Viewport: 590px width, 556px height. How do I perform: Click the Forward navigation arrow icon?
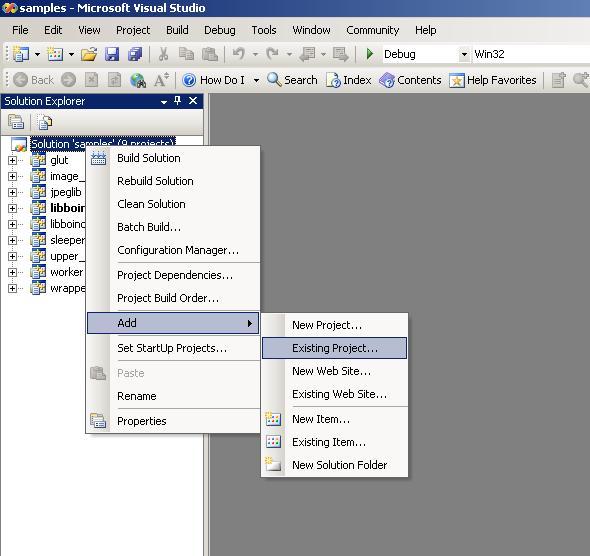tap(68, 80)
